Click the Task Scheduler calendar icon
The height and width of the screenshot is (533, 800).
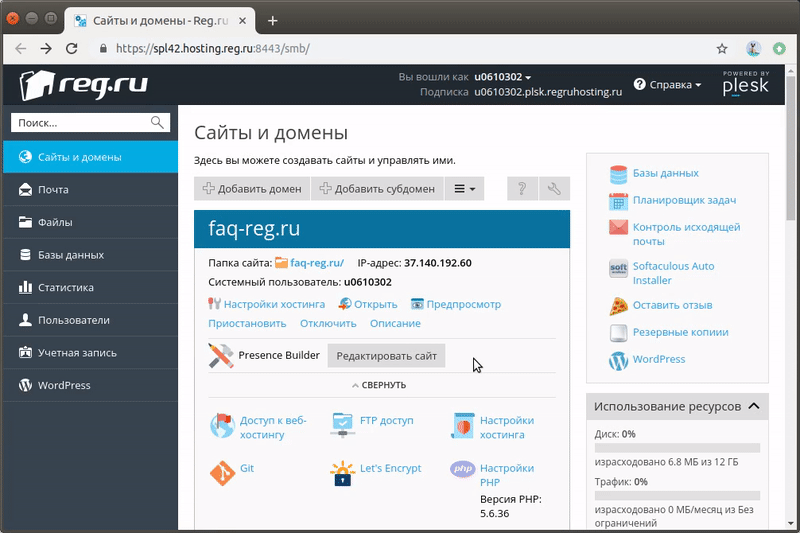click(x=618, y=201)
